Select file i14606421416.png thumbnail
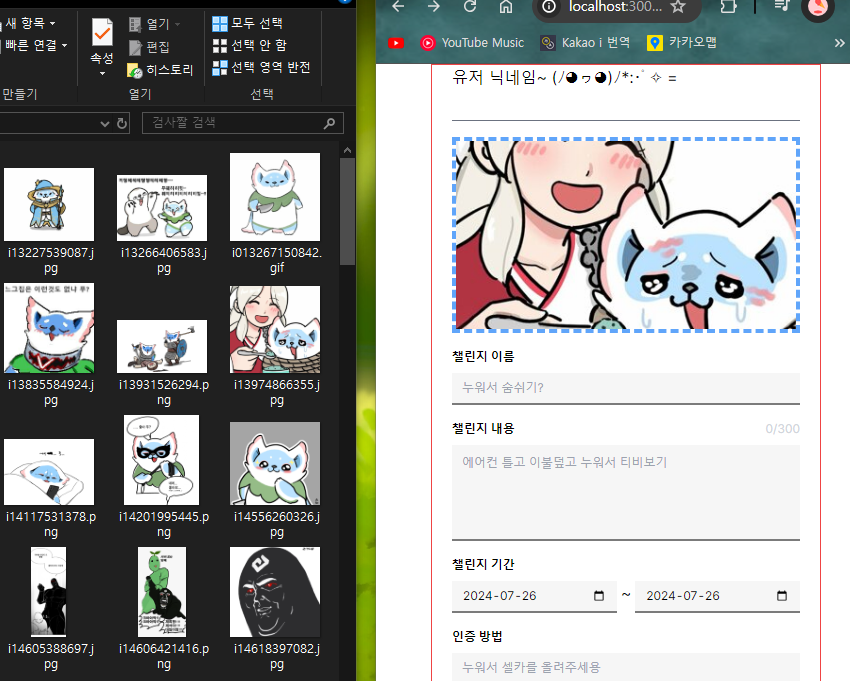Viewport: 850px width, 681px height. click(162, 592)
